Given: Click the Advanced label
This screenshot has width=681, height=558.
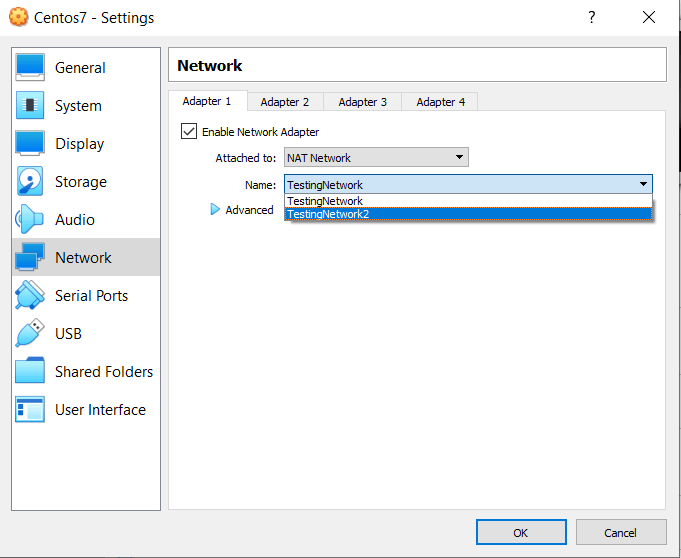Looking at the screenshot, I should point(249,210).
